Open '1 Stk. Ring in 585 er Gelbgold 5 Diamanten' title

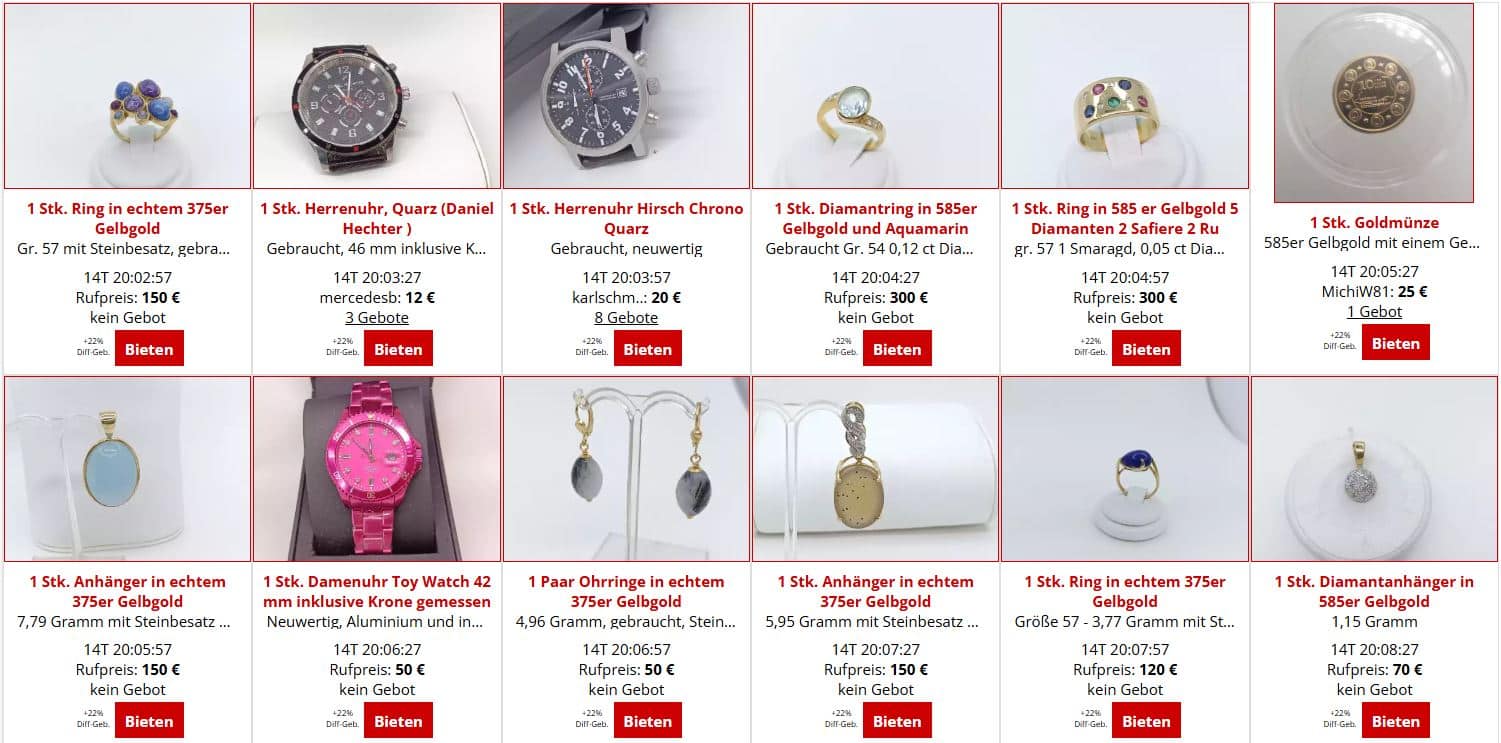(x=1125, y=218)
